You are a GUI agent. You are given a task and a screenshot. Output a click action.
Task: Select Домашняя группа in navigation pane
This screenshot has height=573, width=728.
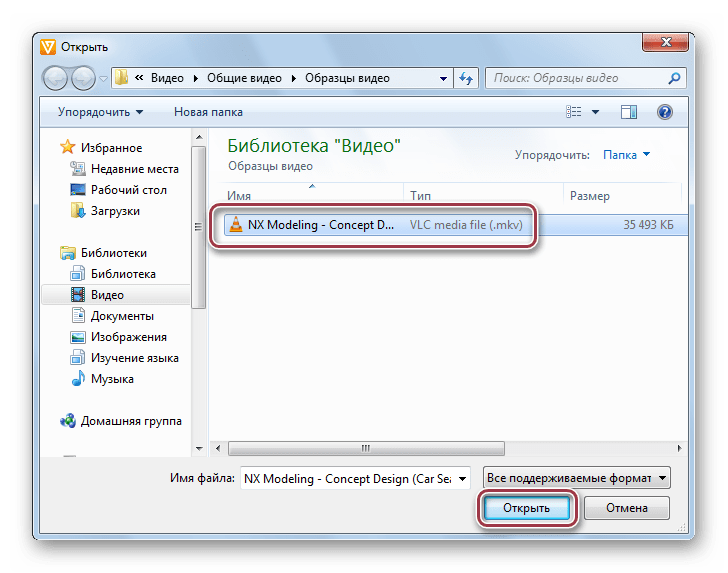pyautogui.click(x=131, y=421)
